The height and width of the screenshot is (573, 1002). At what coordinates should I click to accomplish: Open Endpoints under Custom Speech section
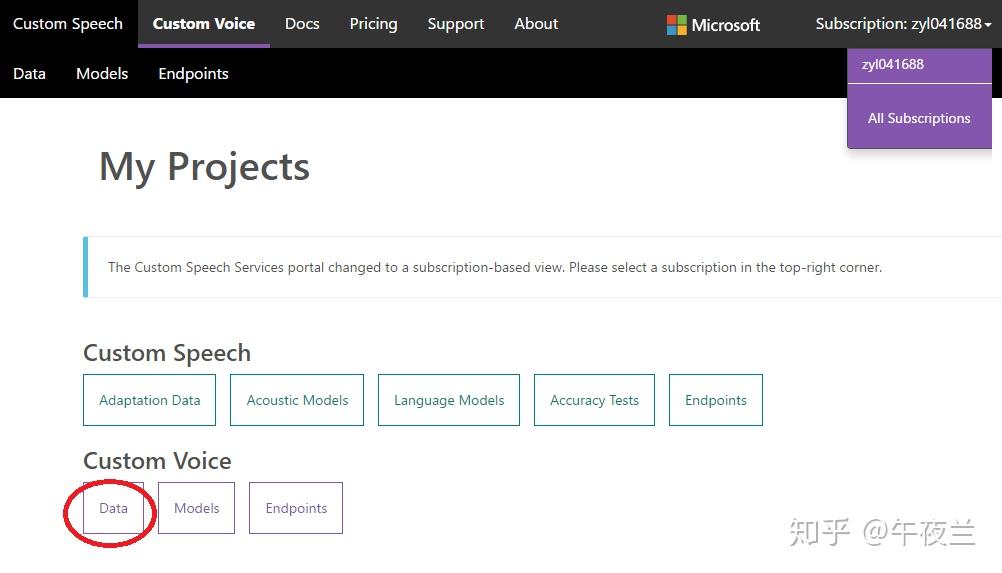coord(716,400)
